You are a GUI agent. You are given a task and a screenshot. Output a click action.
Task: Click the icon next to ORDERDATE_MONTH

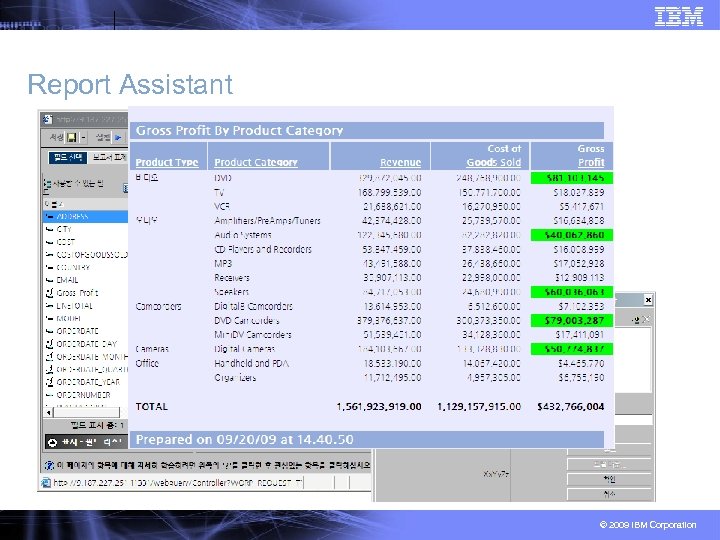point(50,356)
